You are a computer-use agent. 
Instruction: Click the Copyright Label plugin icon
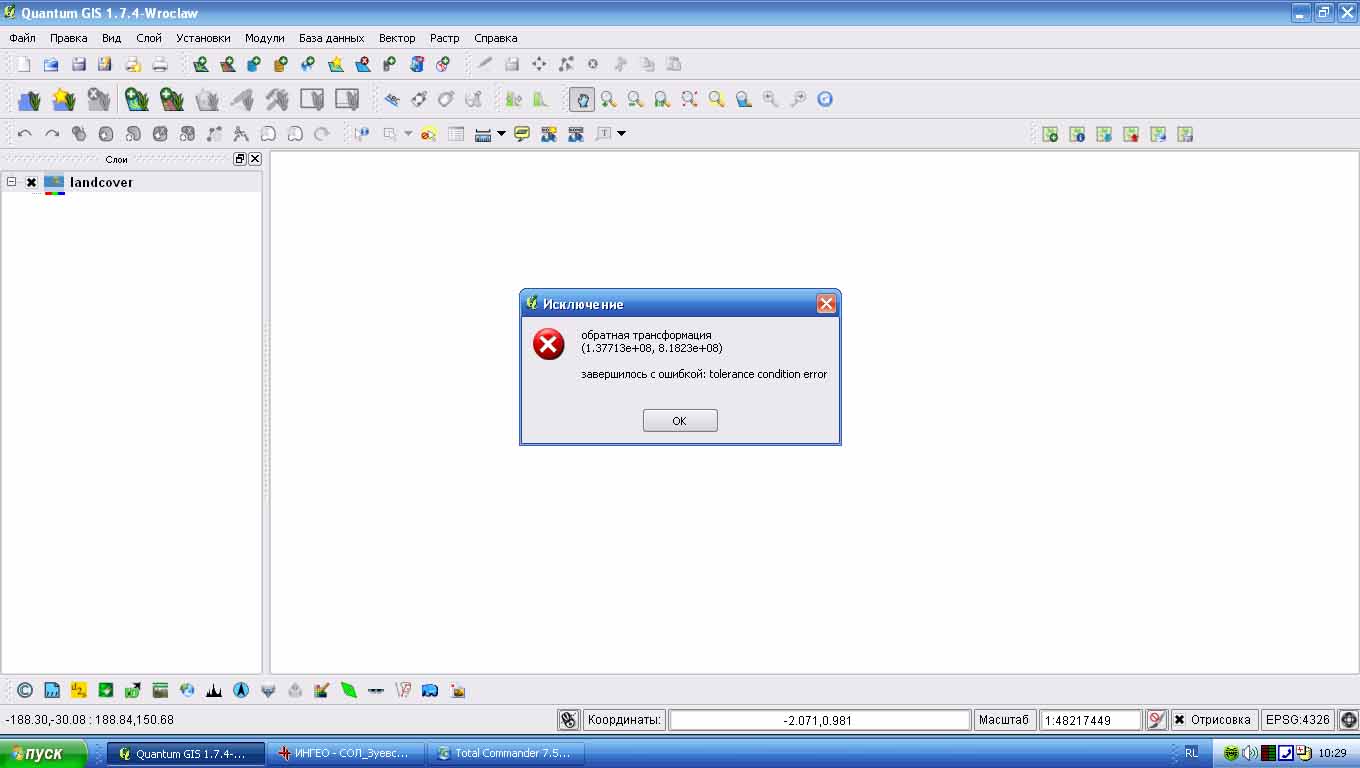pos(25,690)
